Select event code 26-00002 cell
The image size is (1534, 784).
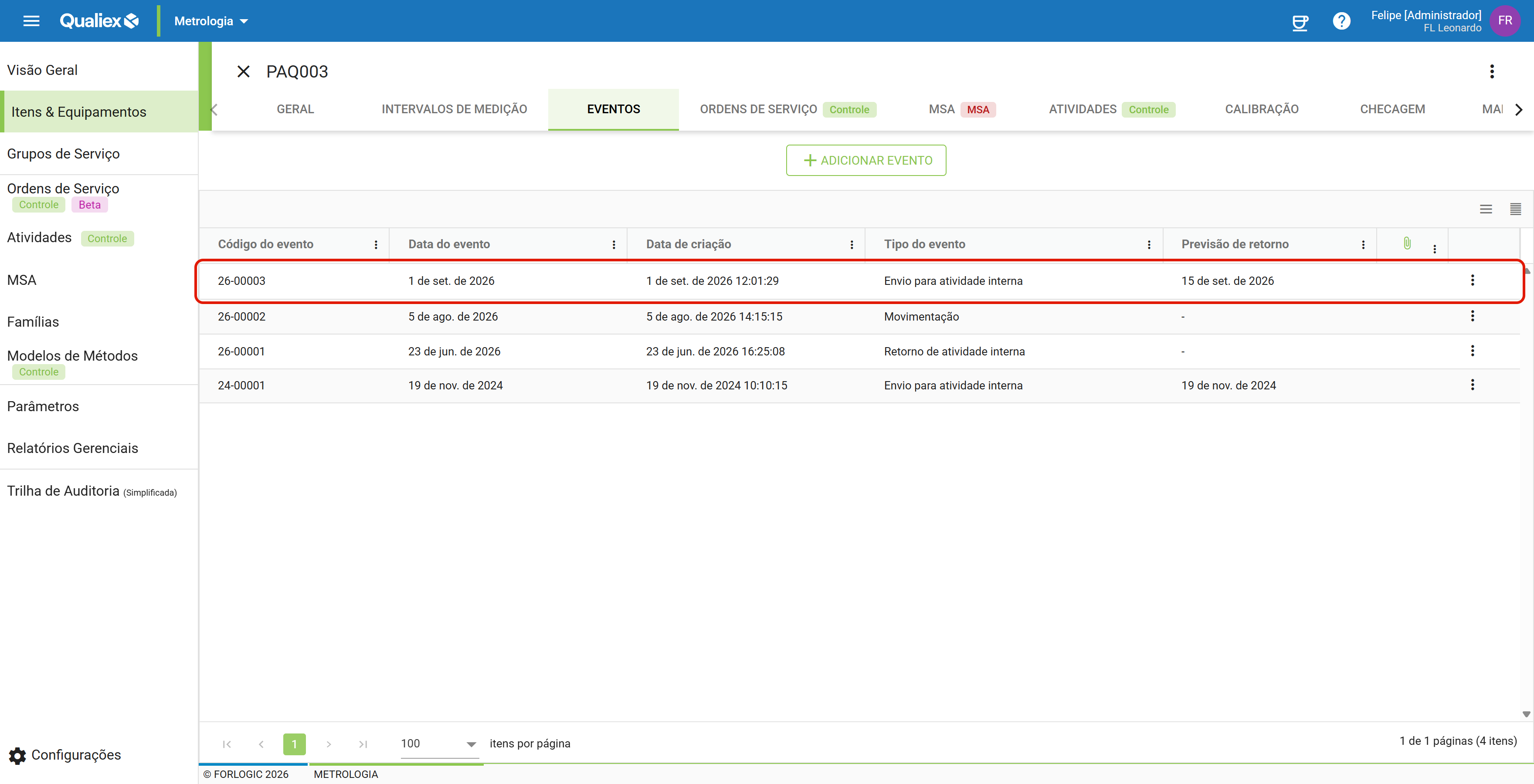coord(241,317)
